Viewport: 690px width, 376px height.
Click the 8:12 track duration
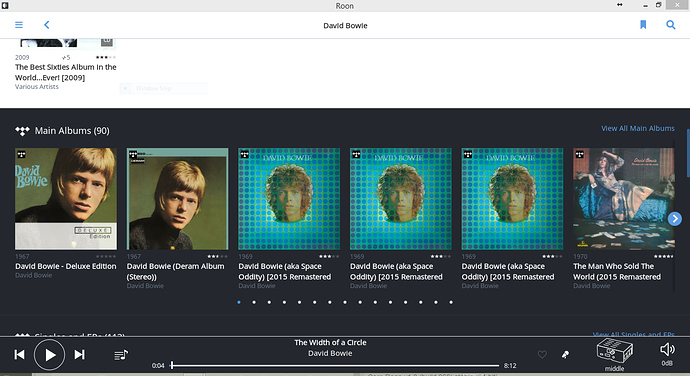click(510, 365)
